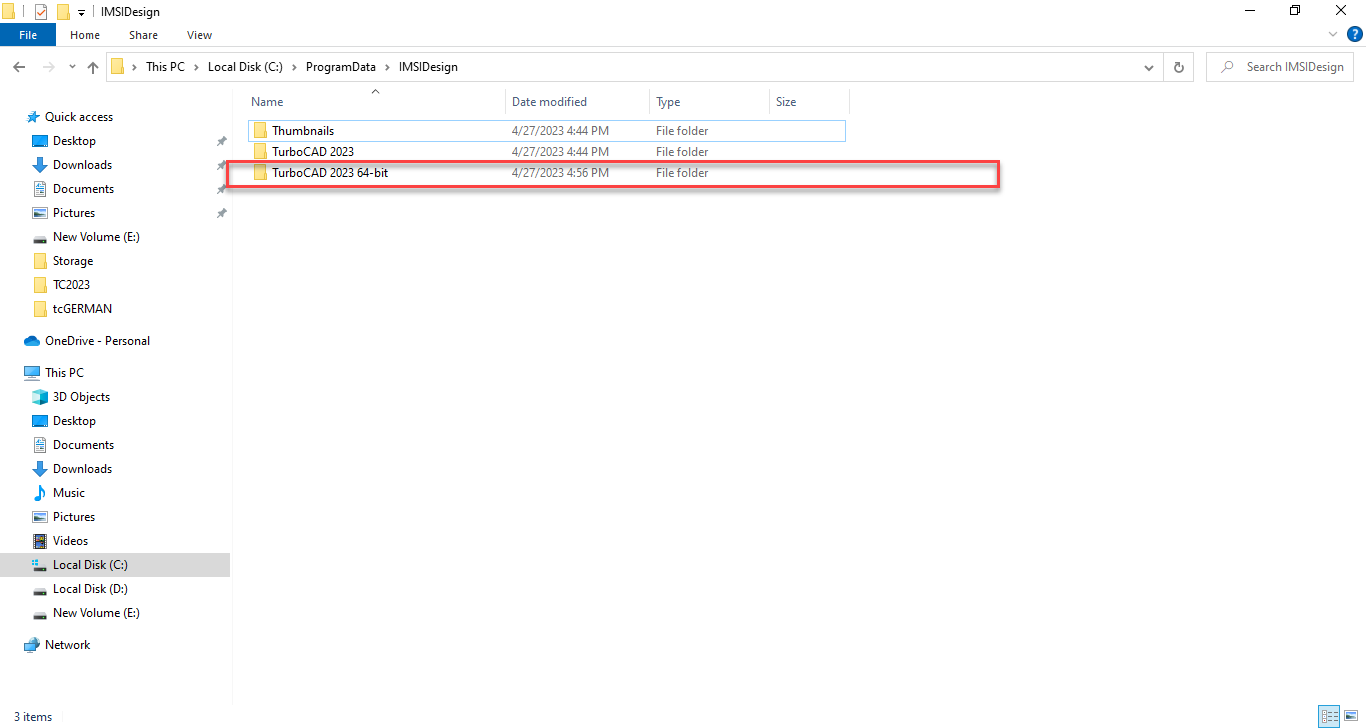Open the TC2023 folder in sidebar
1366x728 pixels.
click(71, 285)
